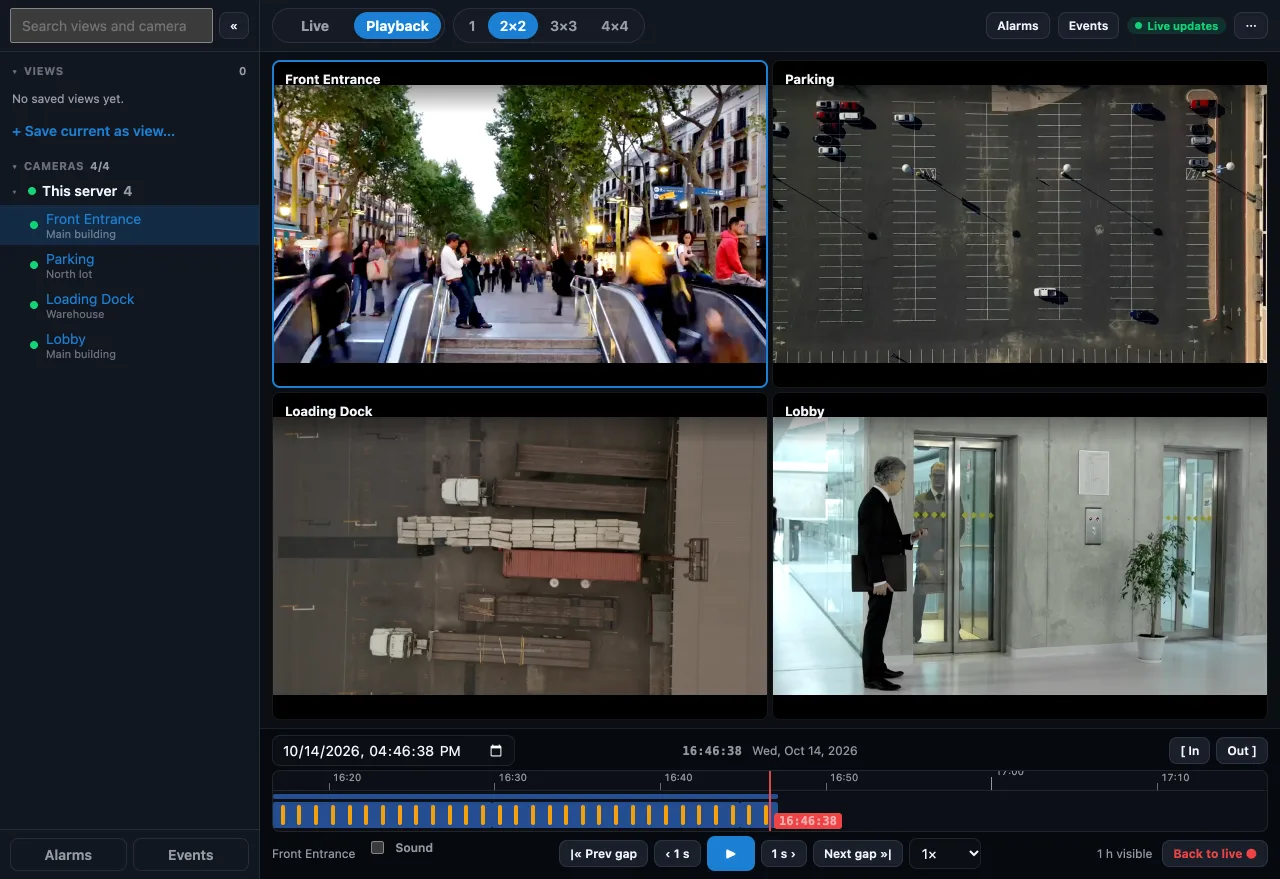Jump to the previous gap
This screenshot has height=879, width=1280.
(x=603, y=854)
